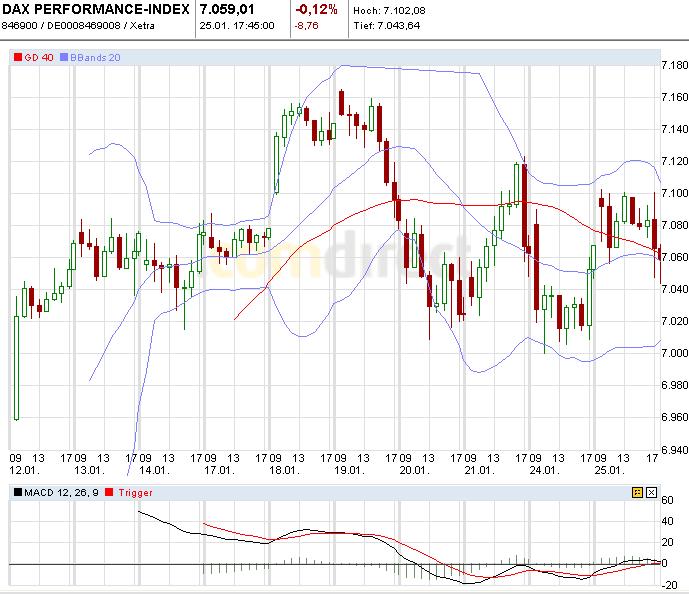Click the 7.100 price axis label

coord(674,193)
